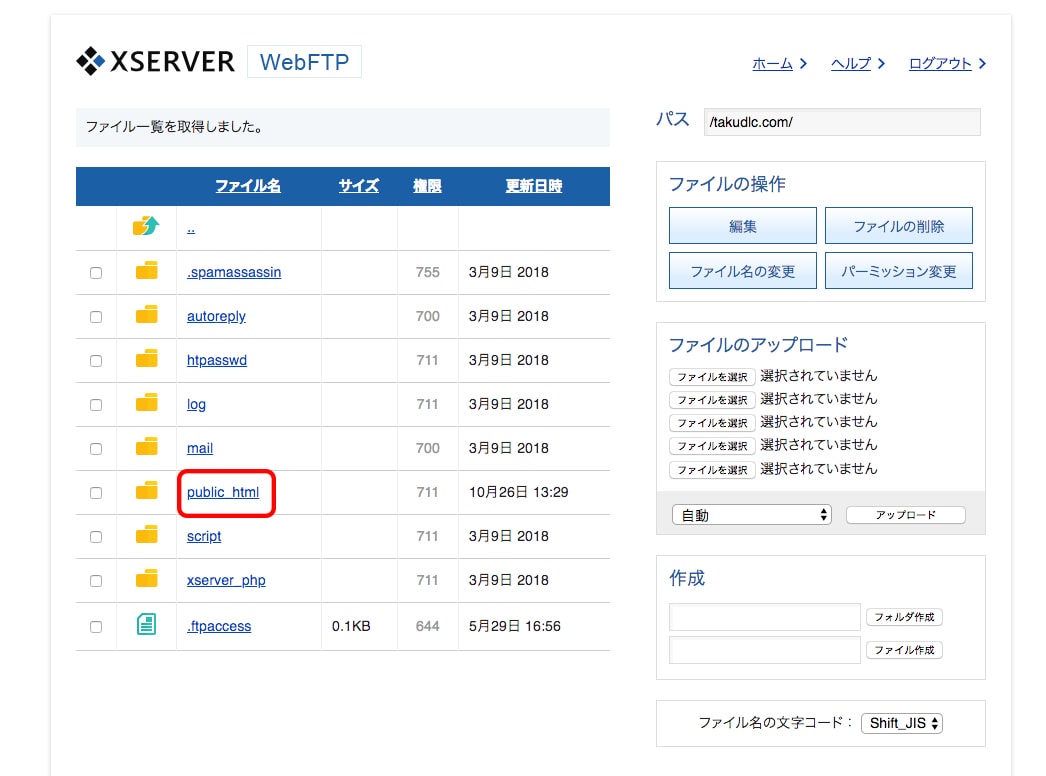Click the folder icon next to autoreply
The width and height of the screenshot is (1046, 776).
pyautogui.click(x=147, y=315)
